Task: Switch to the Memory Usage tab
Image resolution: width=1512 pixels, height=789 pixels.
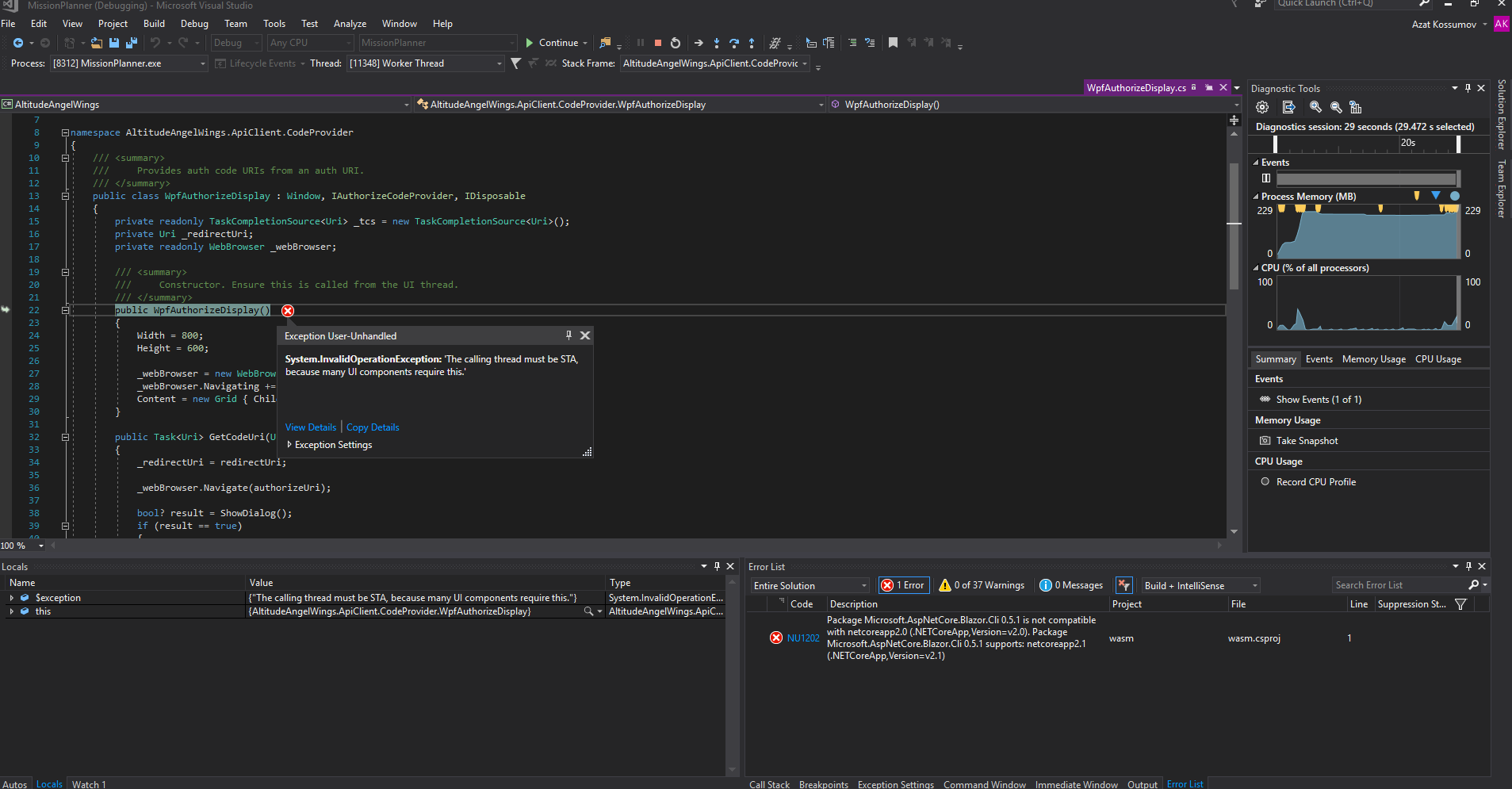Action: pos(1374,359)
